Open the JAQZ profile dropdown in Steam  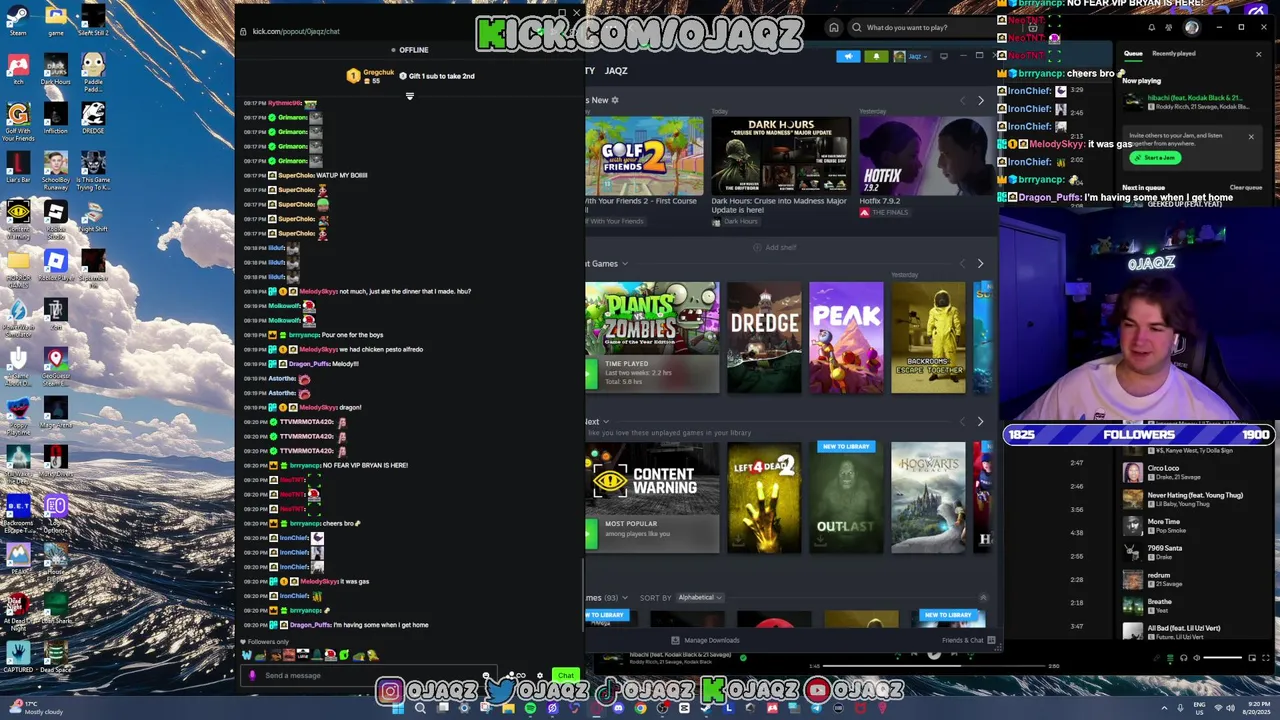click(x=912, y=56)
